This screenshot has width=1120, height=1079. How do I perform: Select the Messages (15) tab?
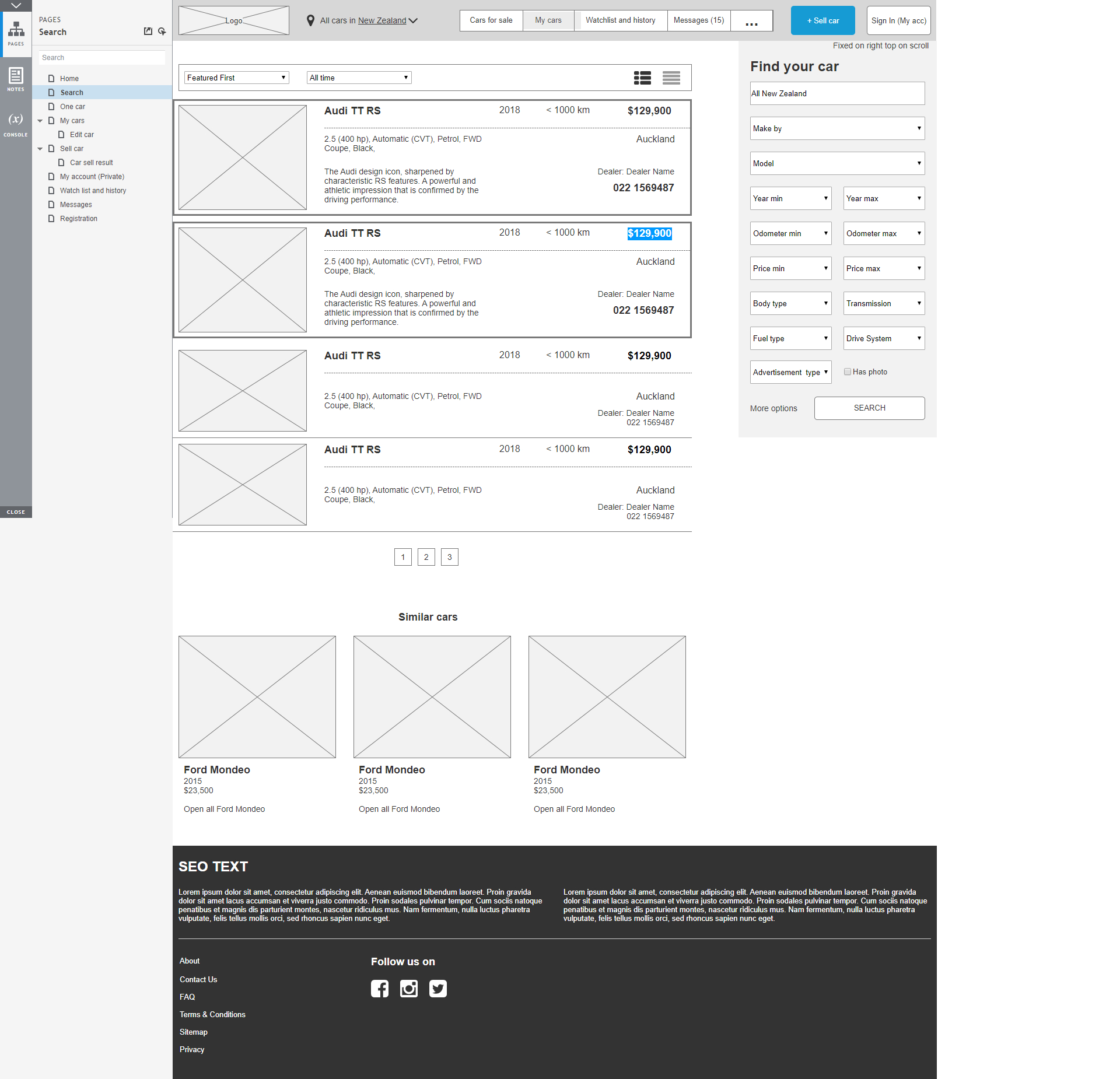click(x=698, y=20)
